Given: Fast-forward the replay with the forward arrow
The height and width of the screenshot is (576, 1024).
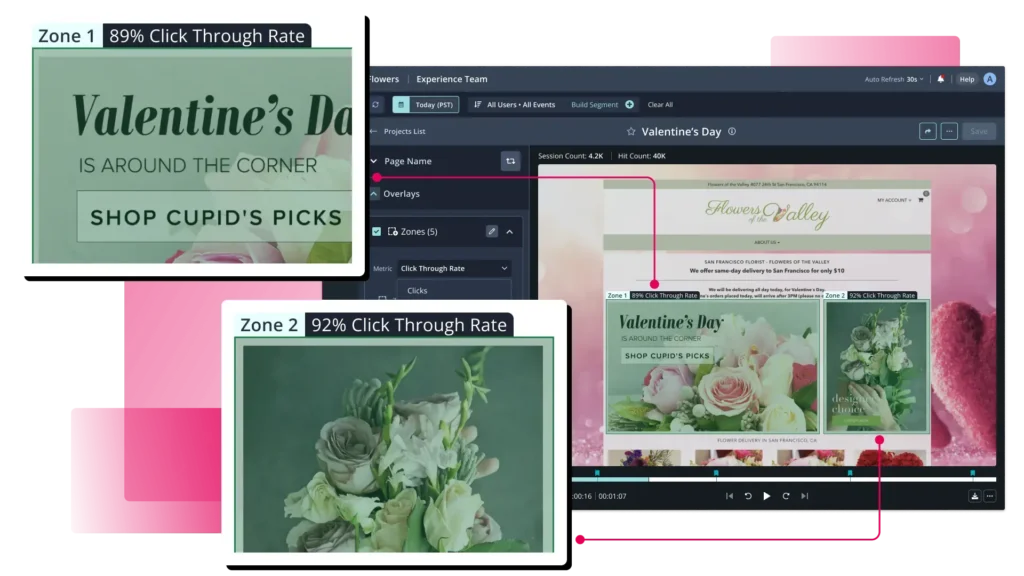Looking at the screenshot, I should pos(786,496).
